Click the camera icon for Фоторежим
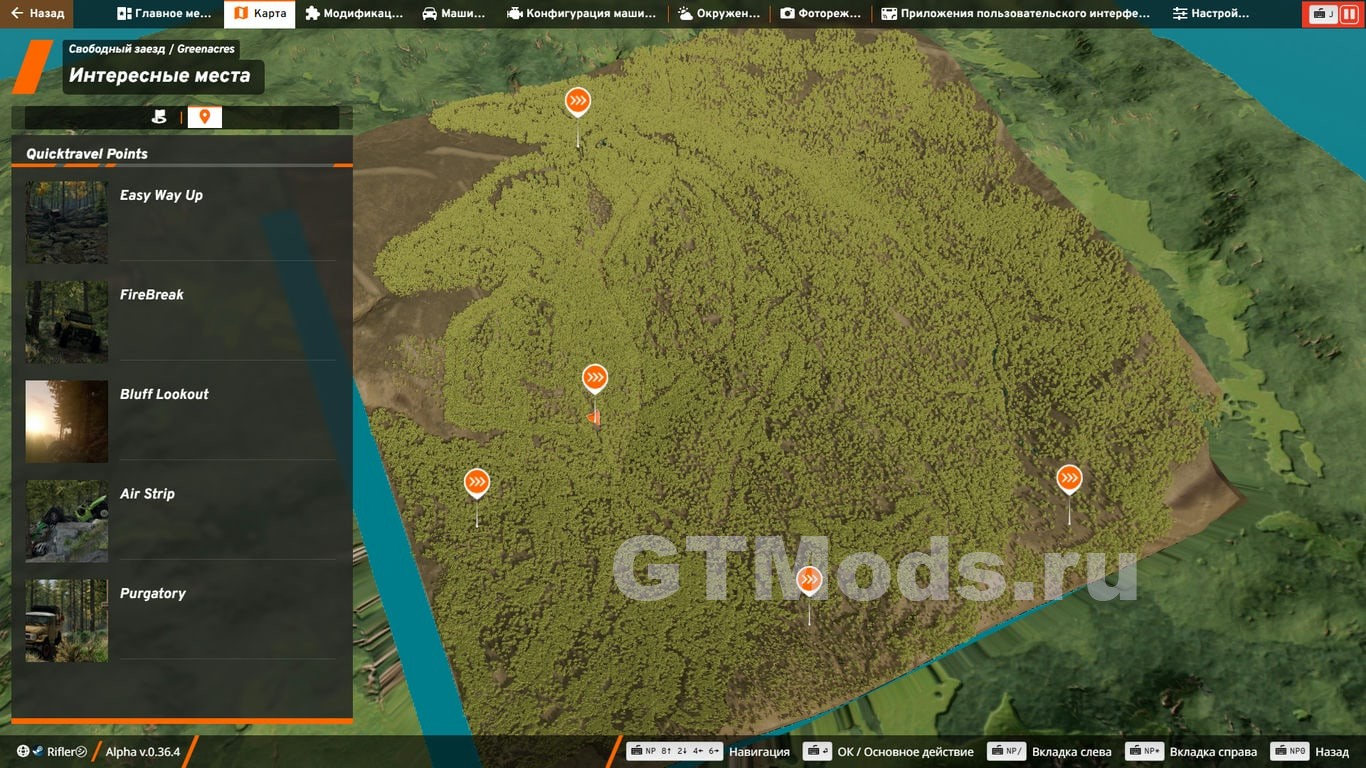The height and width of the screenshot is (768, 1366). [x=787, y=14]
